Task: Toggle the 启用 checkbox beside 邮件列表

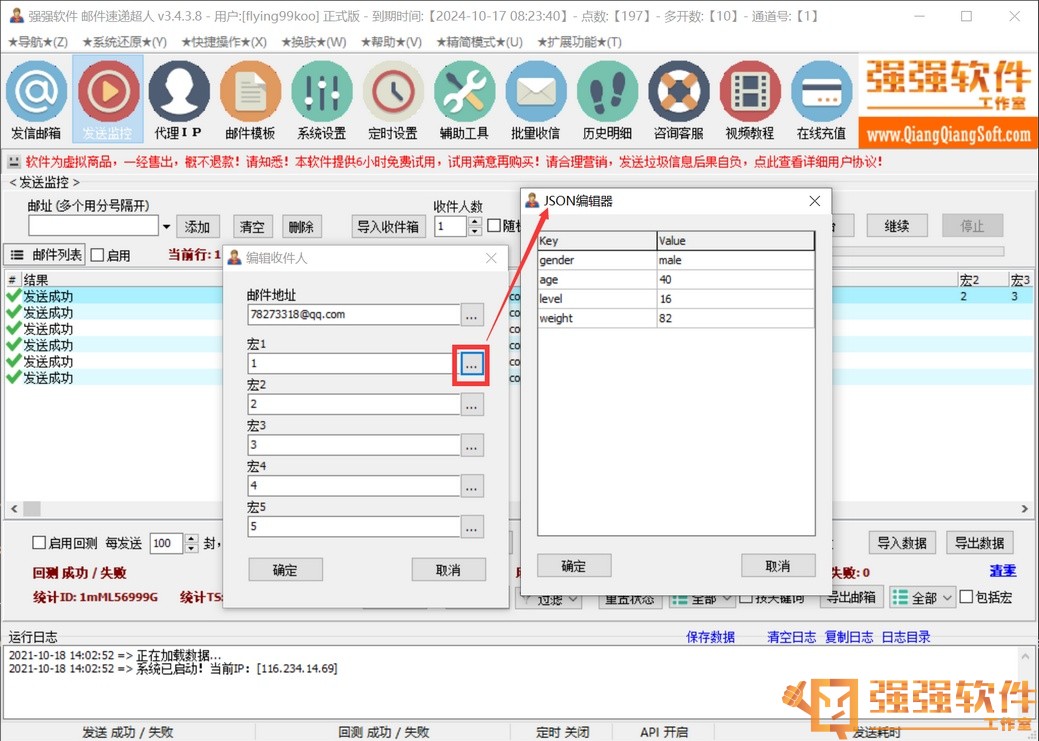Action: [97, 255]
